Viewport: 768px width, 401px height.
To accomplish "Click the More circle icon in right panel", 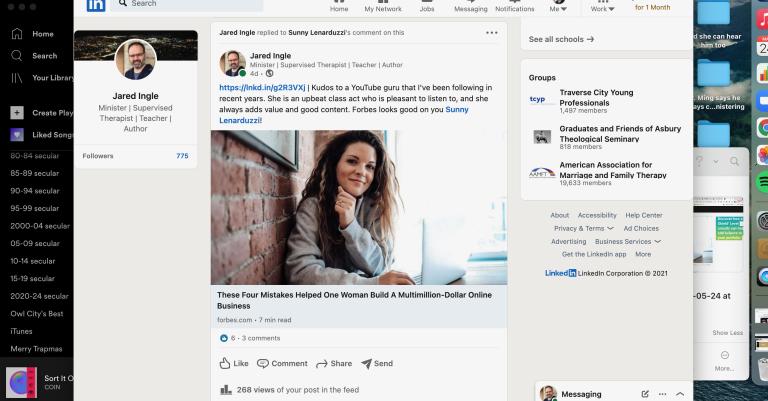I will pos(725,355).
